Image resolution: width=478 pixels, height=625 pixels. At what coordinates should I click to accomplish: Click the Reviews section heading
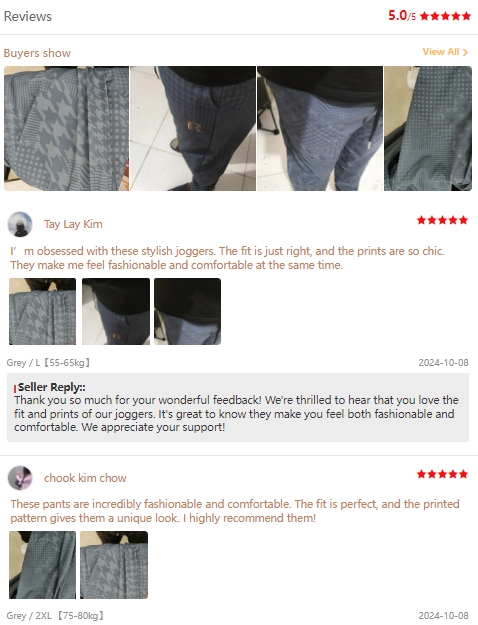(28, 16)
